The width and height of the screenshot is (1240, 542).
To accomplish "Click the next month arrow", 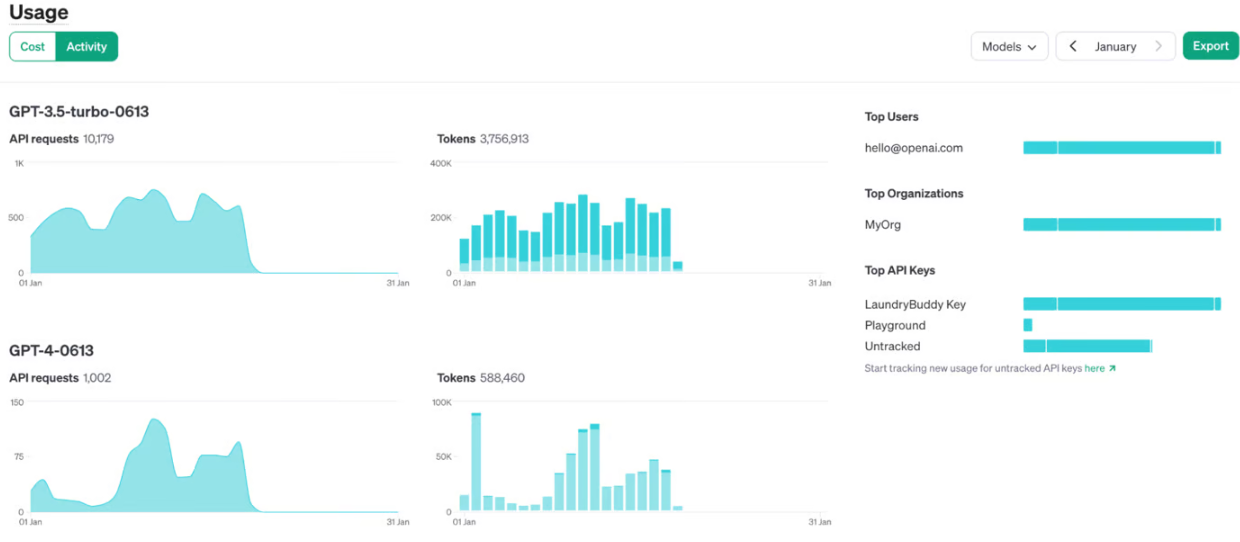I will point(1159,46).
